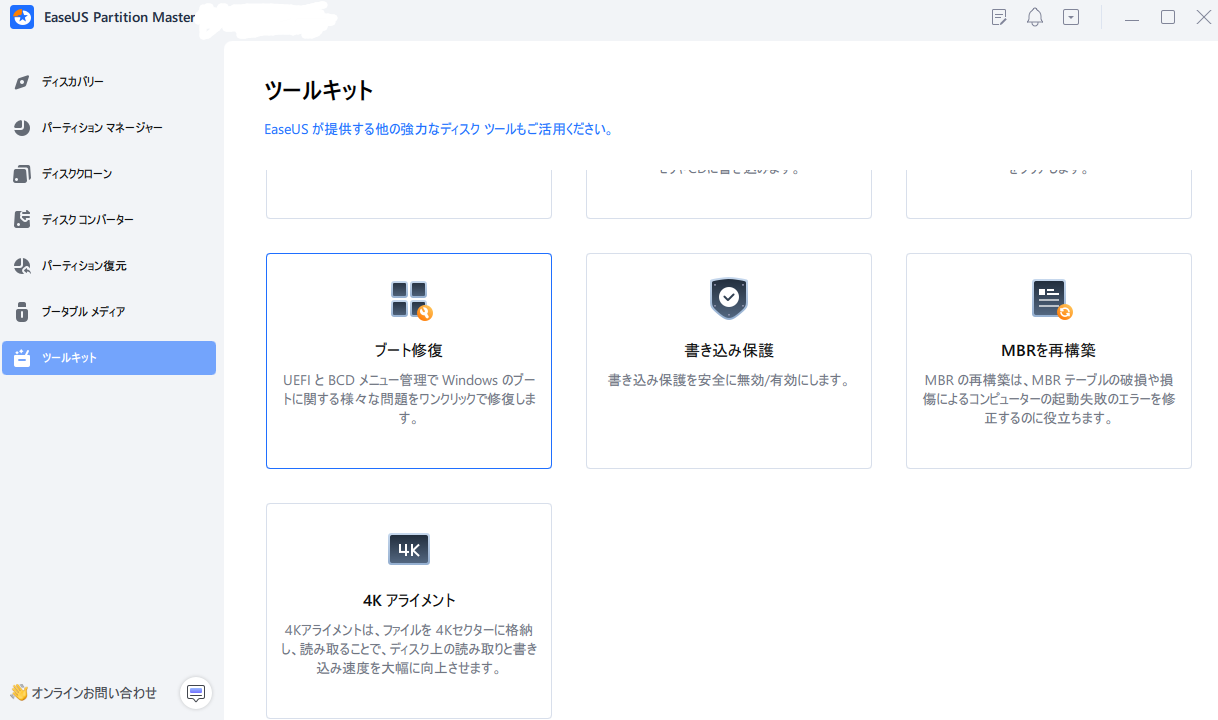Click the Boot Repair card
This screenshot has height=720, width=1218.
(408, 360)
